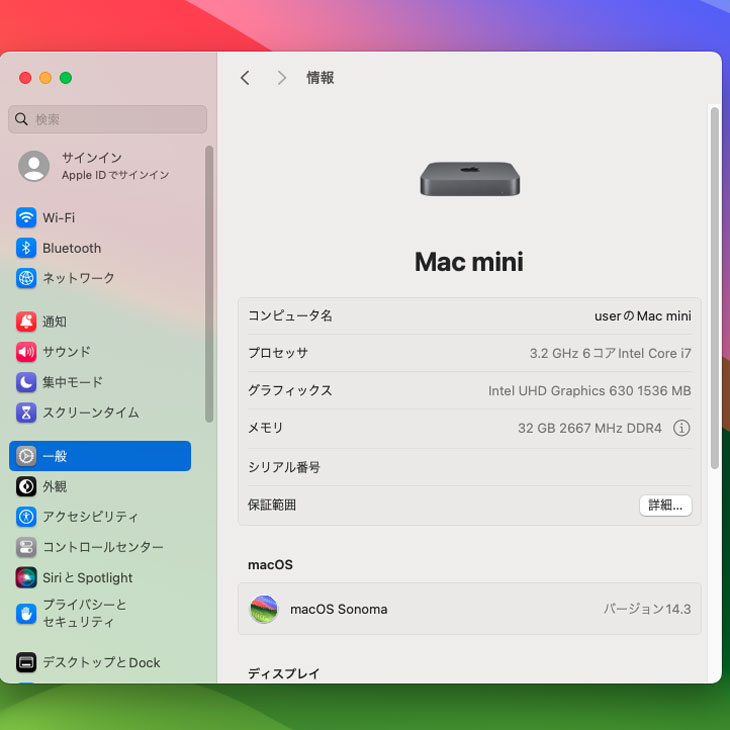
Task: Click the sidebar scrollbar
Action: tap(209, 284)
